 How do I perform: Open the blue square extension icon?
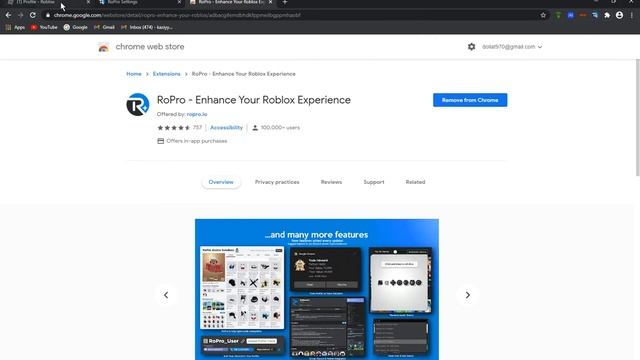click(571, 15)
